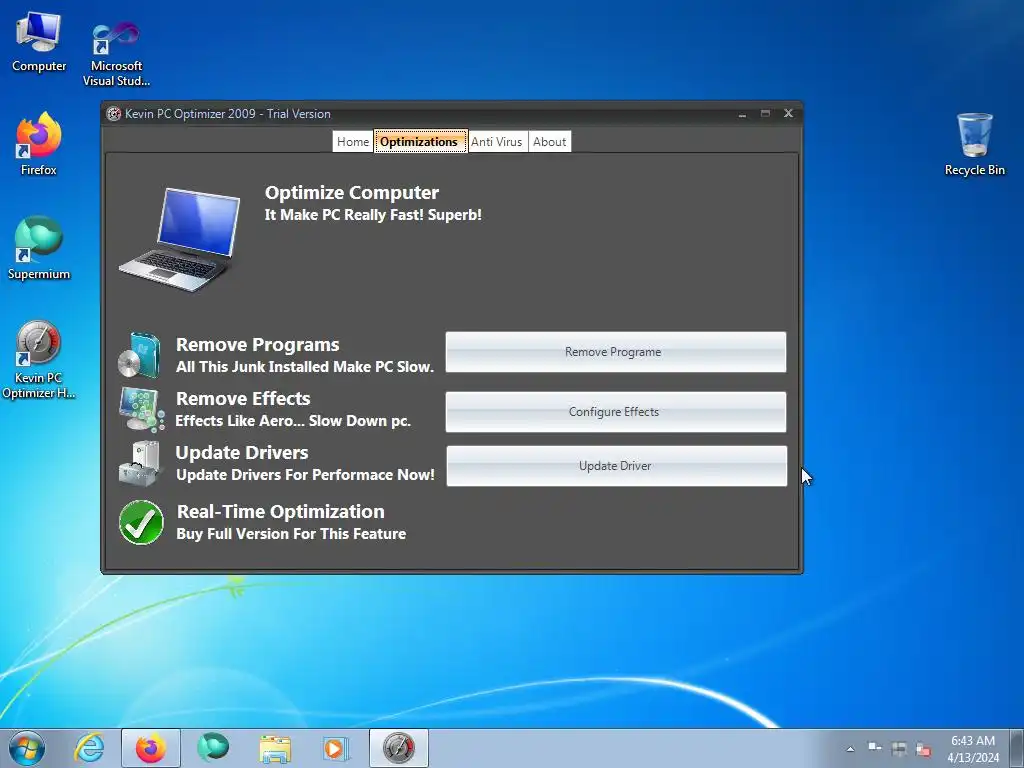Go to the About tab

coord(549,142)
